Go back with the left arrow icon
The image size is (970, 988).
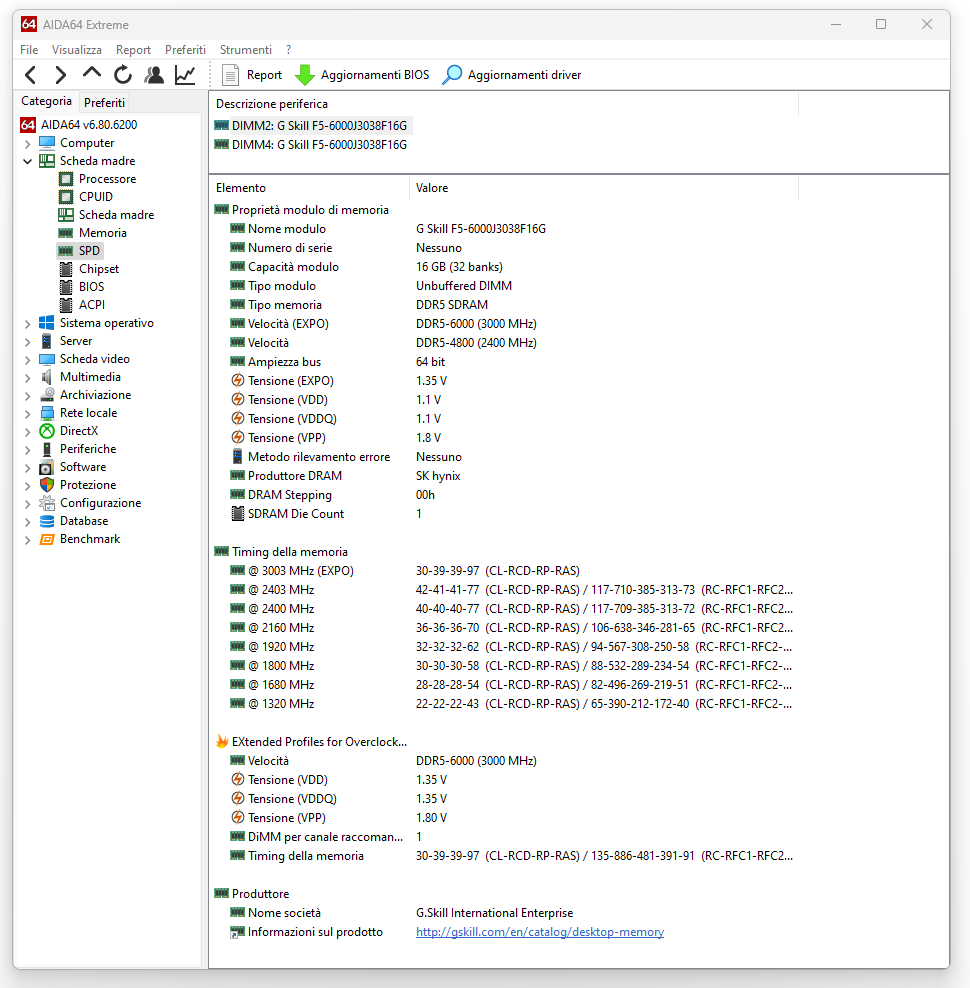(x=30, y=75)
